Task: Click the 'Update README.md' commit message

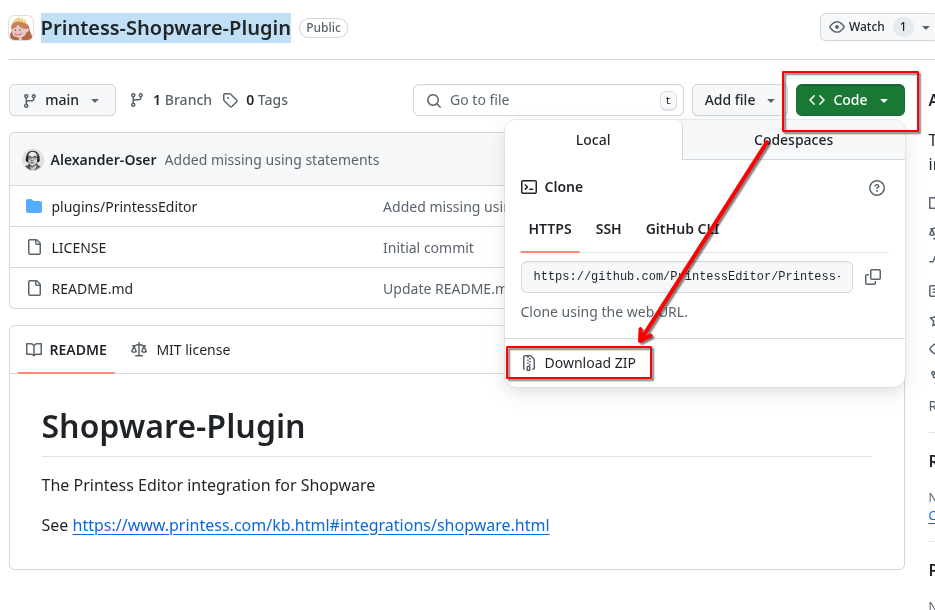Action: click(444, 289)
